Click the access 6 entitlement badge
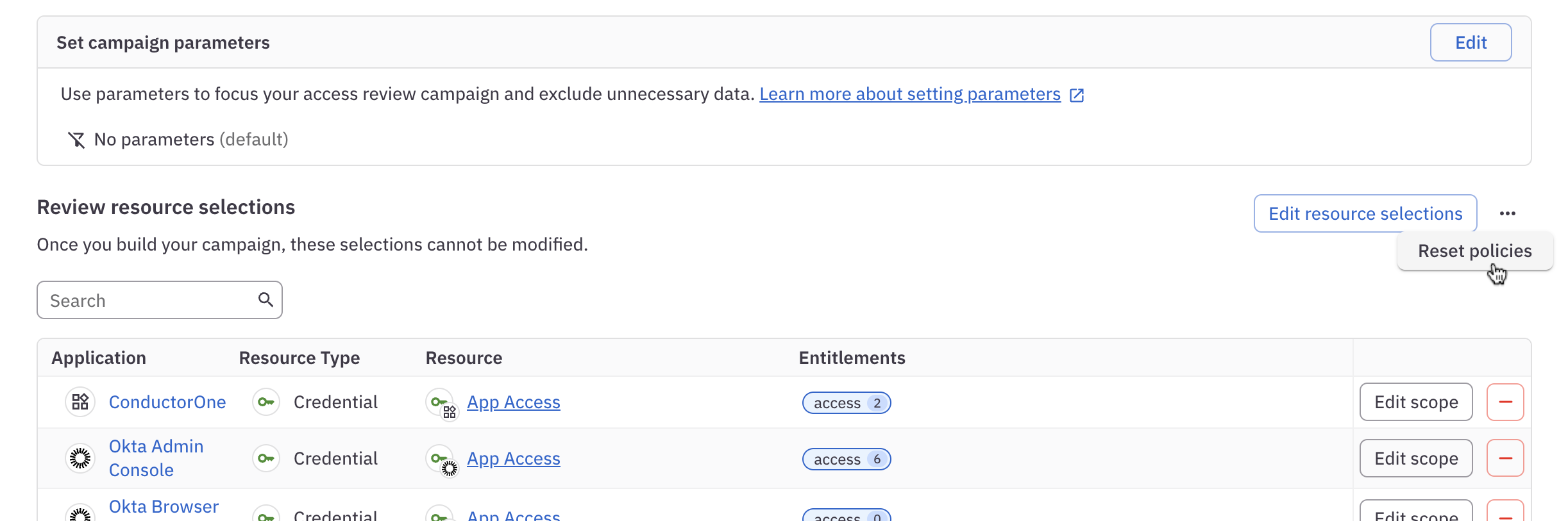This screenshot has width=1568, height=521. [847, 459]
